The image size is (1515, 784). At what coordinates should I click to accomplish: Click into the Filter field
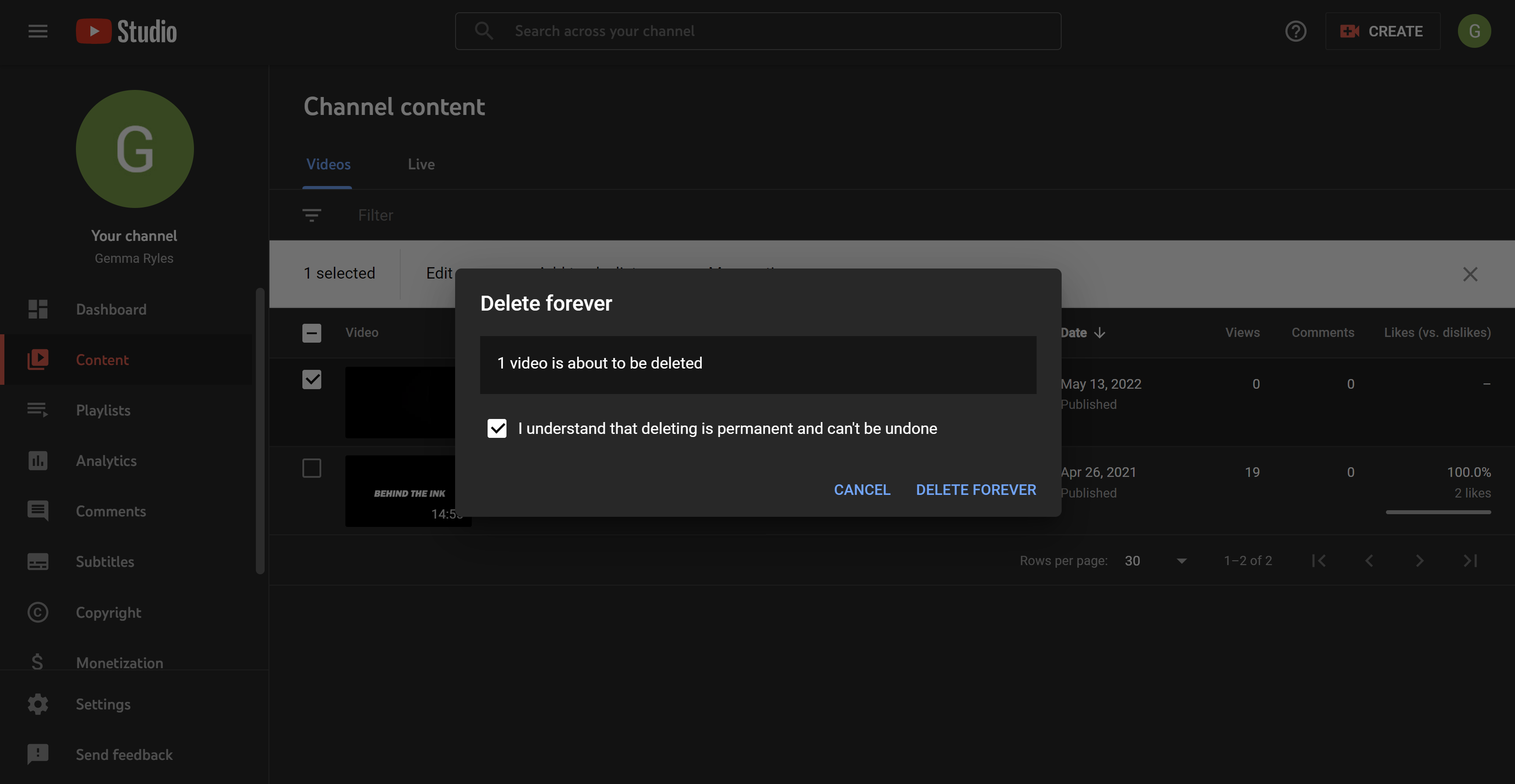pos(376,215)
